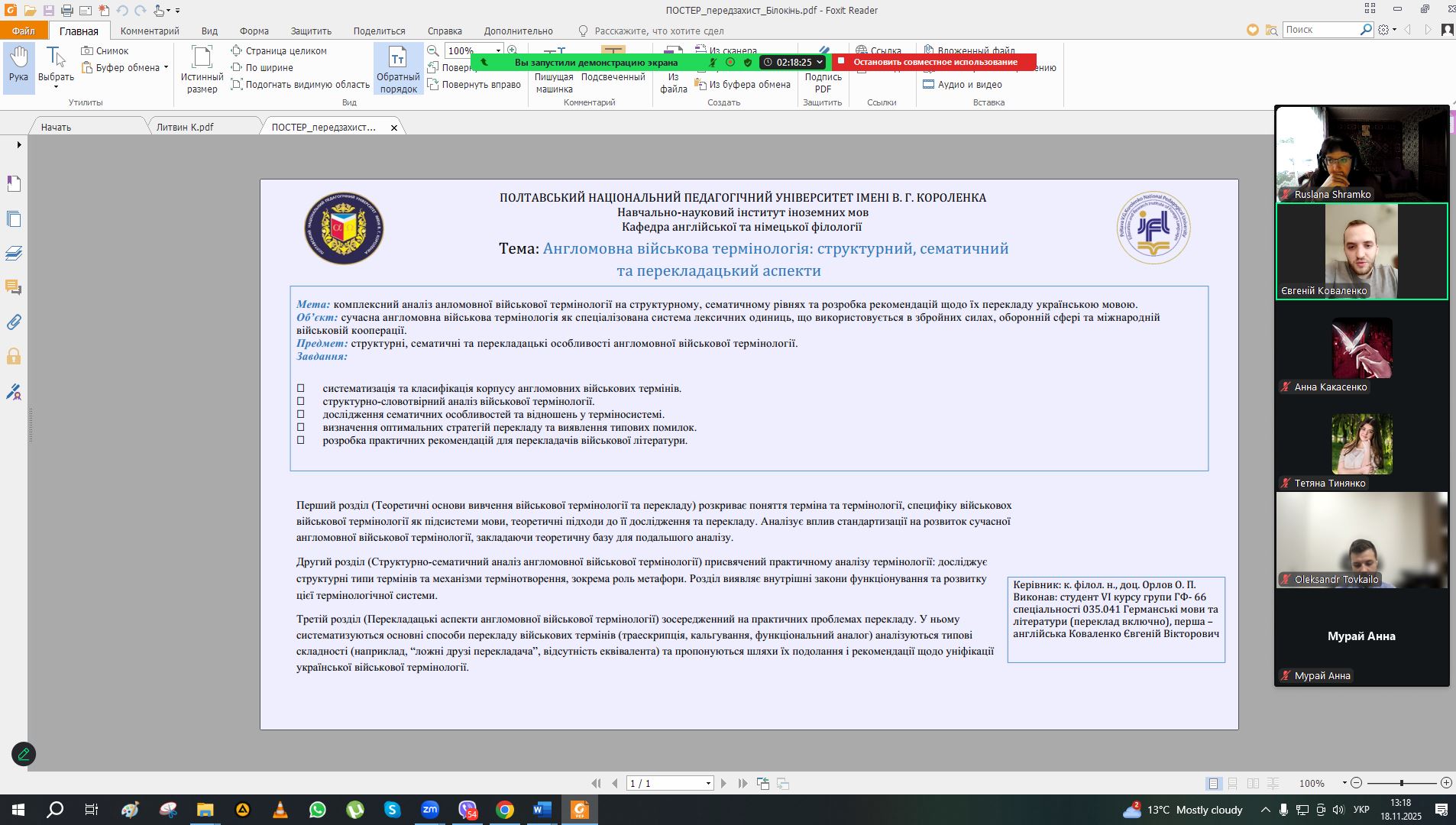Expand the left navigation panel arrow
The height and width of the screenshot is (825, 1456).
tap(19, 145)
